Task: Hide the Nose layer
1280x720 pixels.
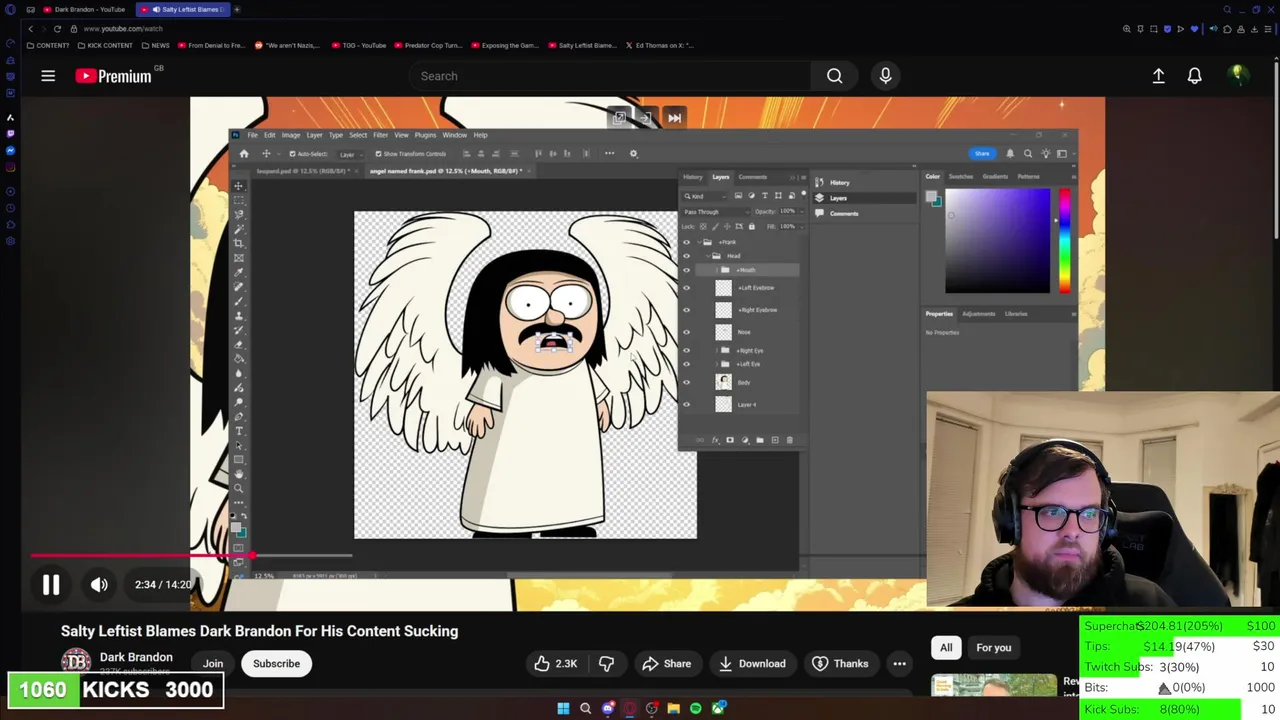Action: coord(686,332)
